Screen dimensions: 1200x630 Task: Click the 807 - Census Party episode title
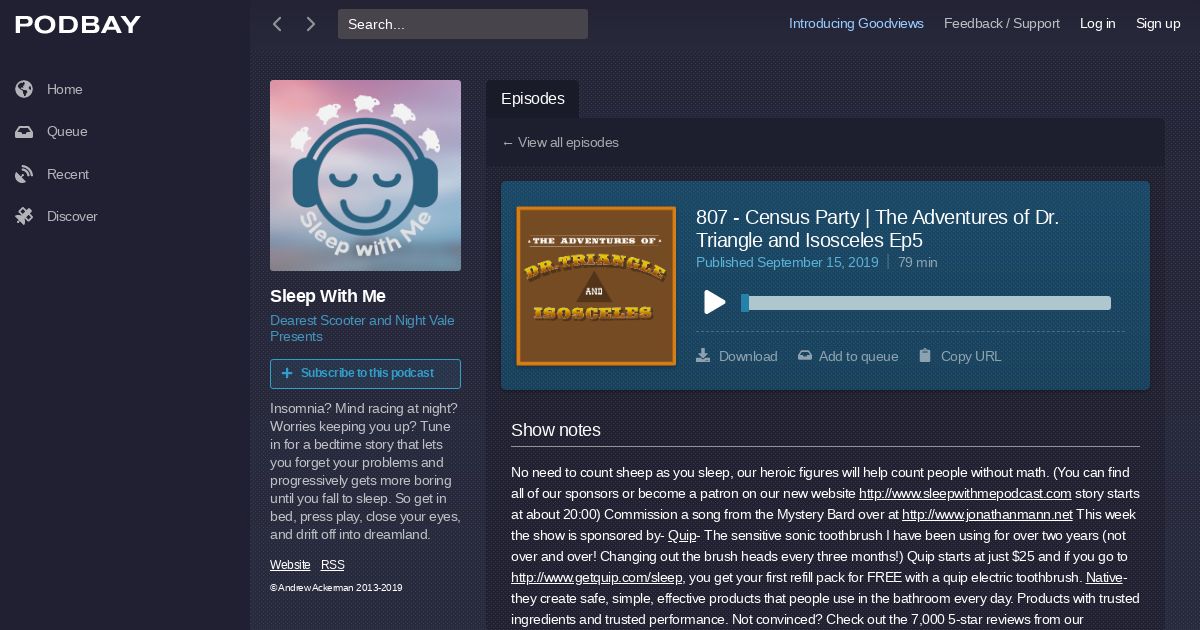click(x=877, y=228)
